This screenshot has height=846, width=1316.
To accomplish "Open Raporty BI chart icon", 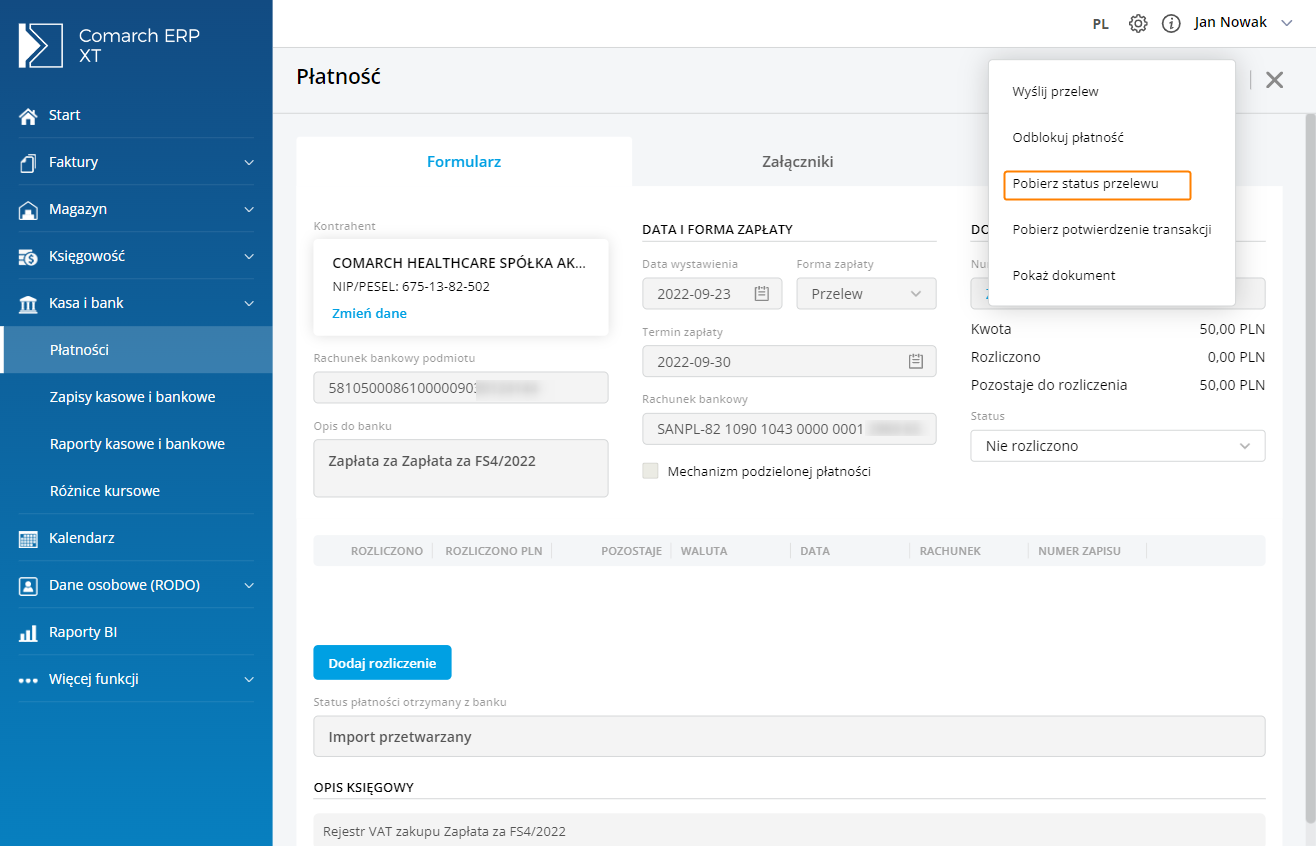I will point(28,633).
